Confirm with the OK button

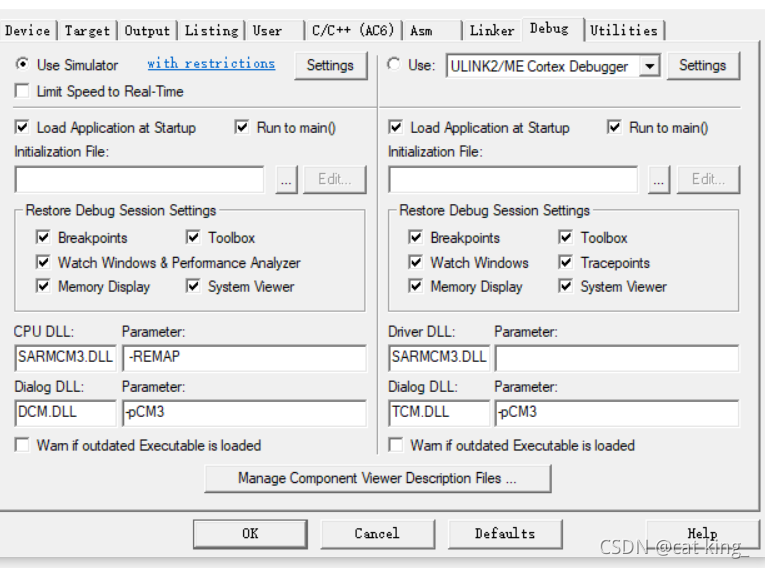tap(250, 533)
